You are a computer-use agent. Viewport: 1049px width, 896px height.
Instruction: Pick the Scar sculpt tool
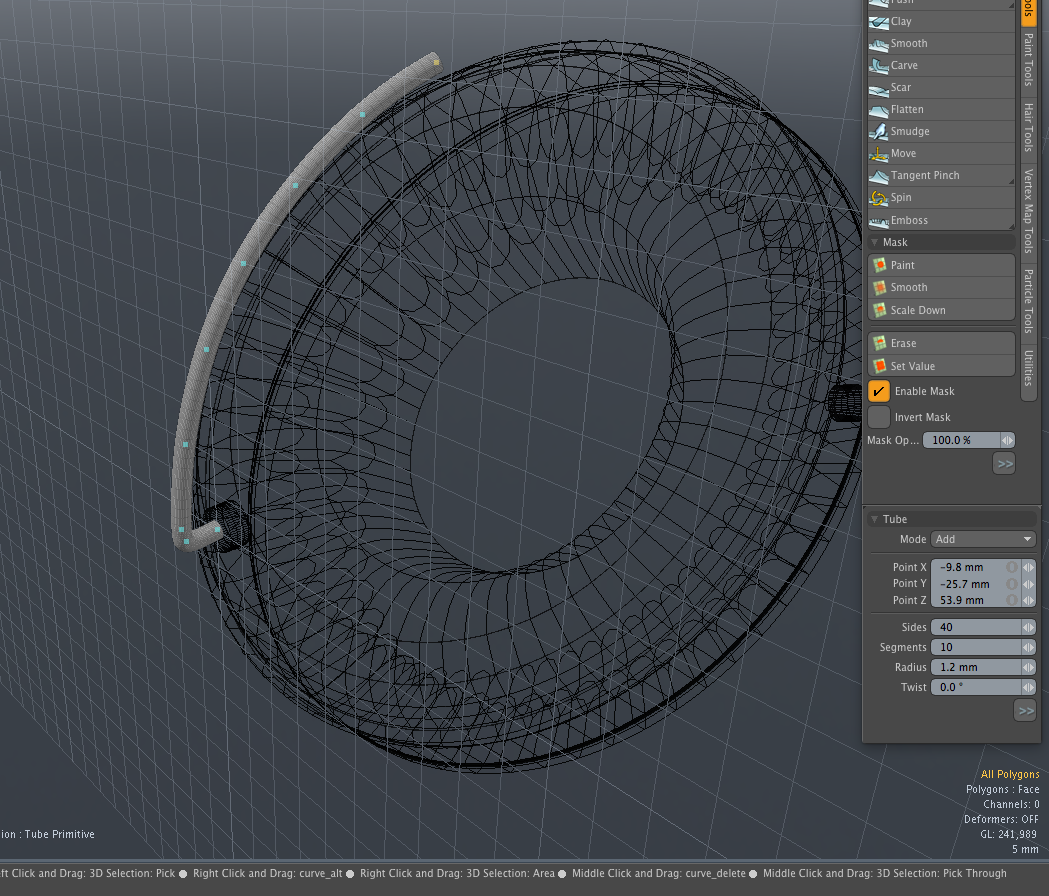(x=941, y=88)
